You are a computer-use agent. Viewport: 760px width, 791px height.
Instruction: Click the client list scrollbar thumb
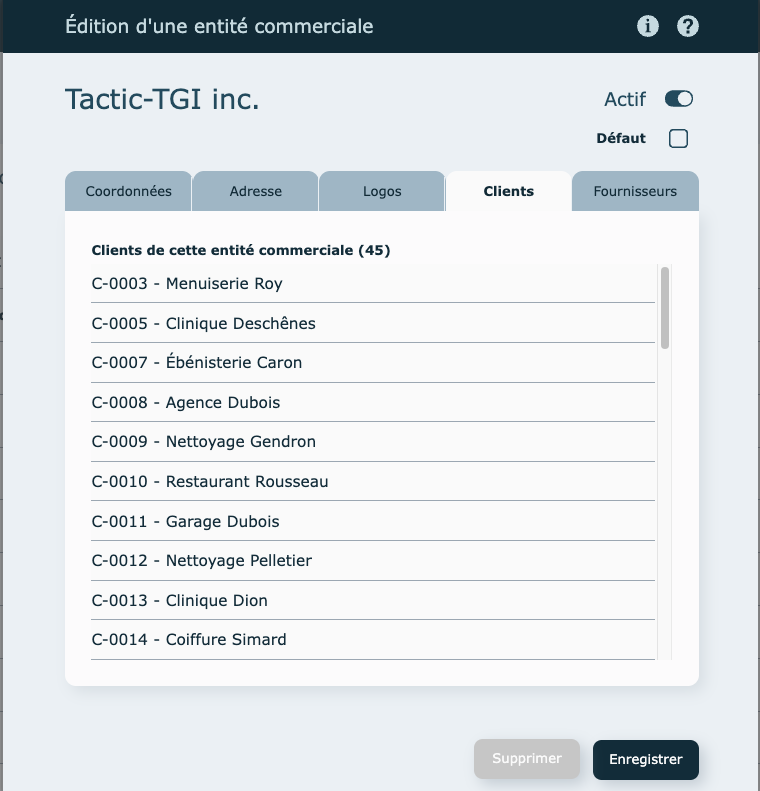tap(665, 307)
